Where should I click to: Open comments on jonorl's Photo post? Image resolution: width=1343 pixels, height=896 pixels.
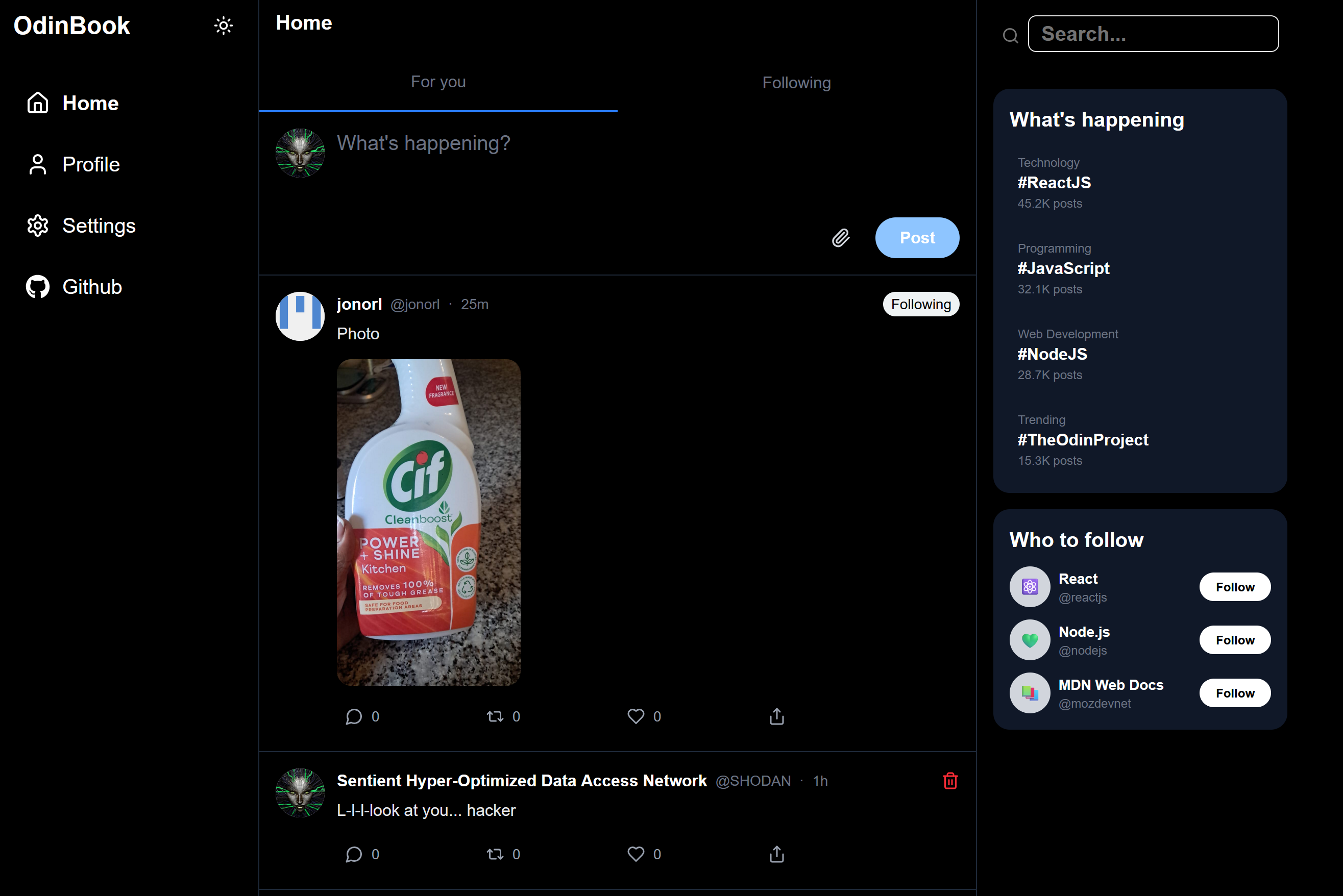point(354,716)
